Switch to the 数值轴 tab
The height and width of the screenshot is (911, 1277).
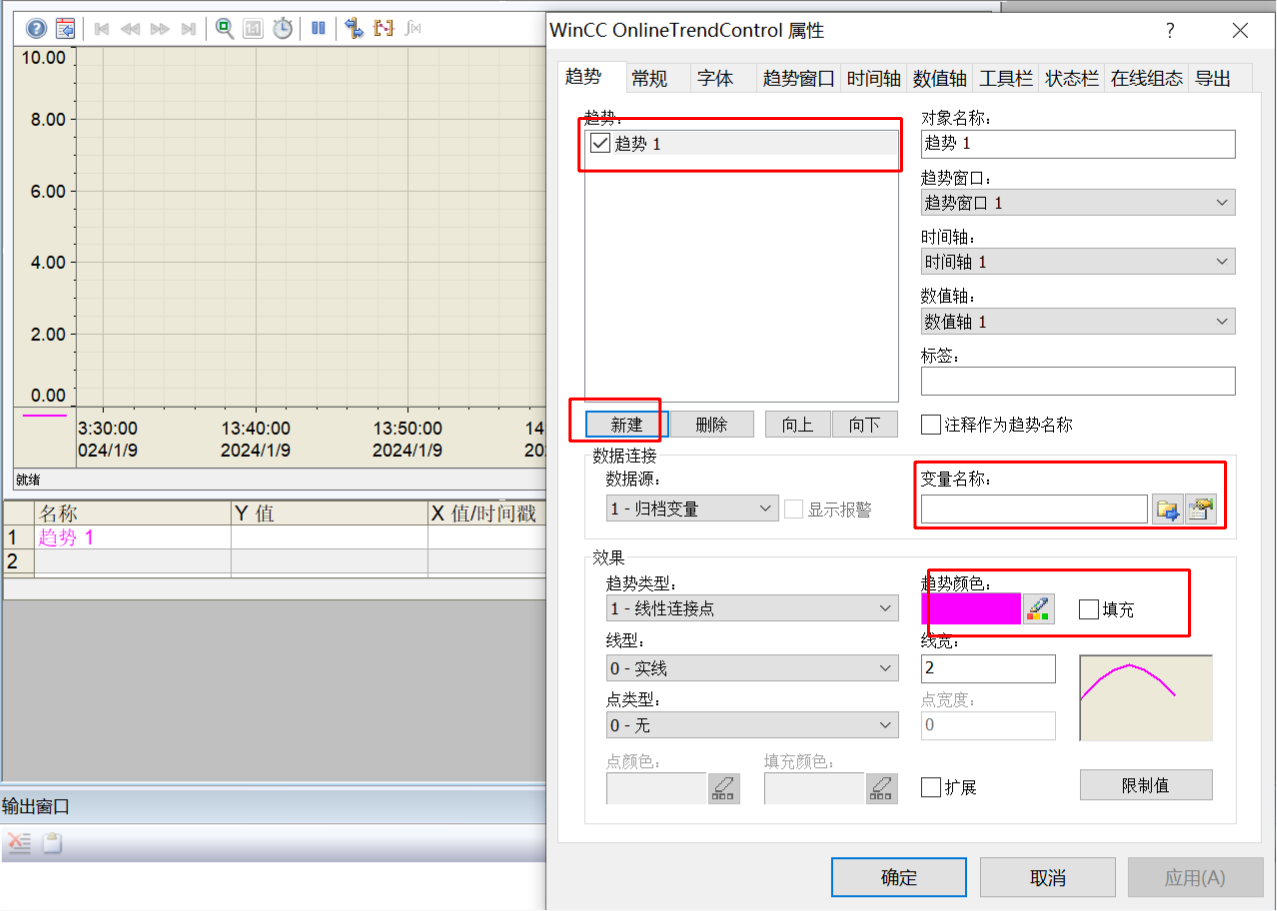pos(938,77)
